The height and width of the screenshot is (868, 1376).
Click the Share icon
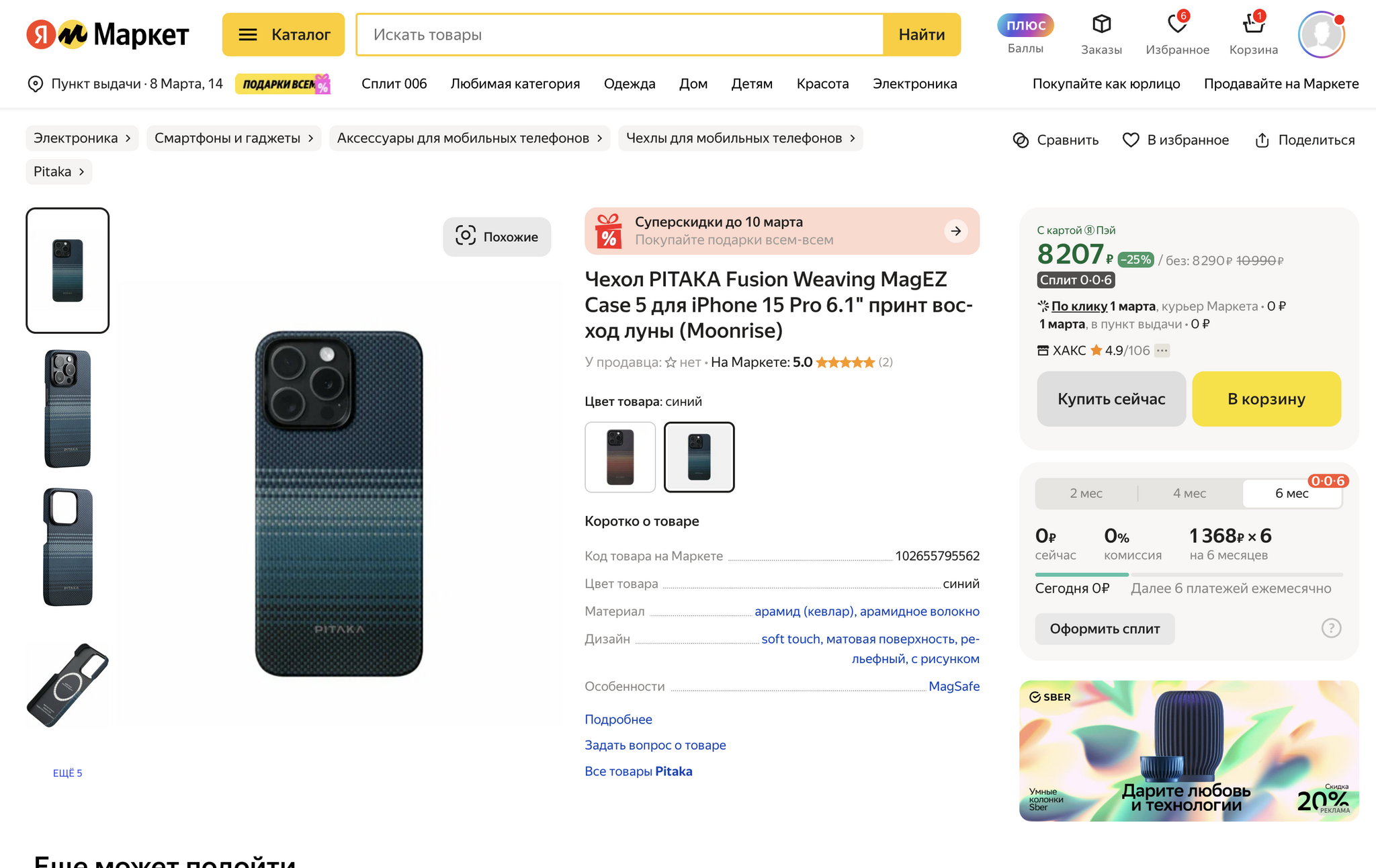pos(1262,140)
